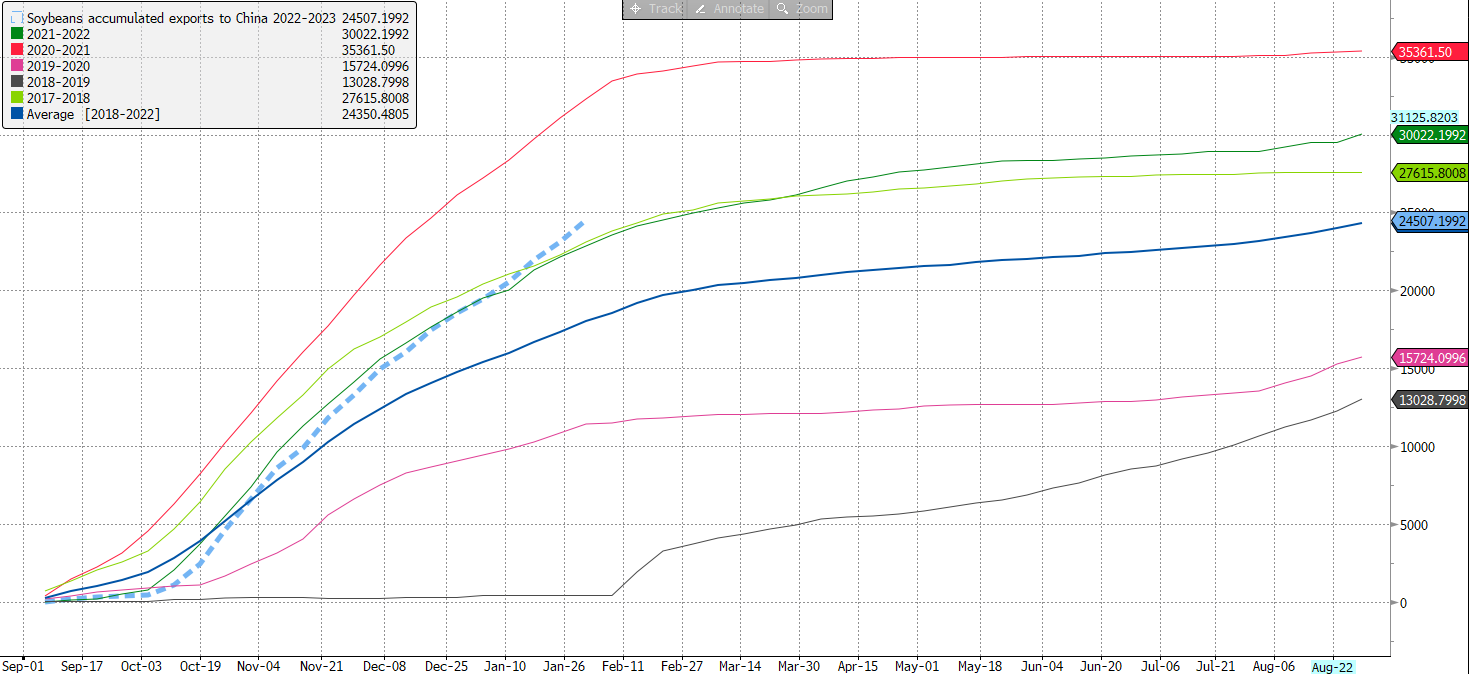The width and height of the screenshot is (1469, 674).
Task: Click the Track crosshair icon
Action: click(x=635, y=8)
